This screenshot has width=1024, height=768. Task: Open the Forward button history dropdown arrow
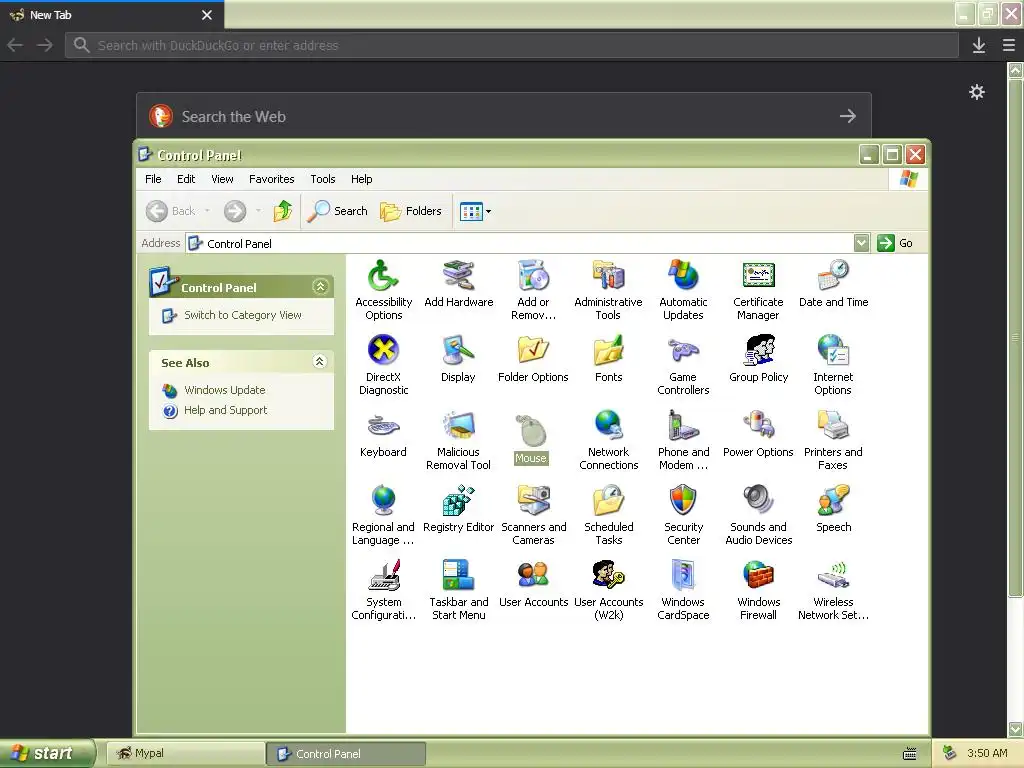click(259, 211)
